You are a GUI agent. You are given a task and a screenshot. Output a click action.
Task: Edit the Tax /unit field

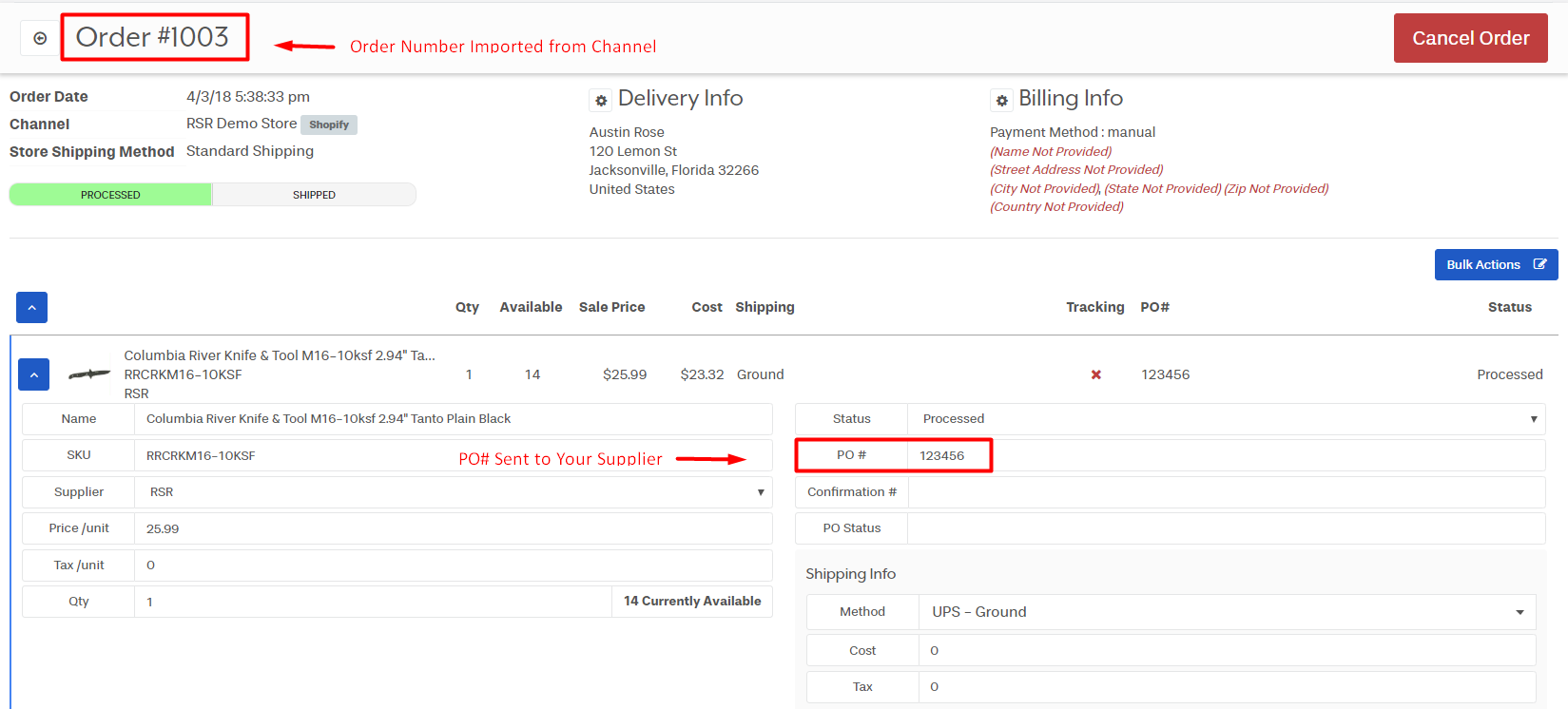coord(454,565)
